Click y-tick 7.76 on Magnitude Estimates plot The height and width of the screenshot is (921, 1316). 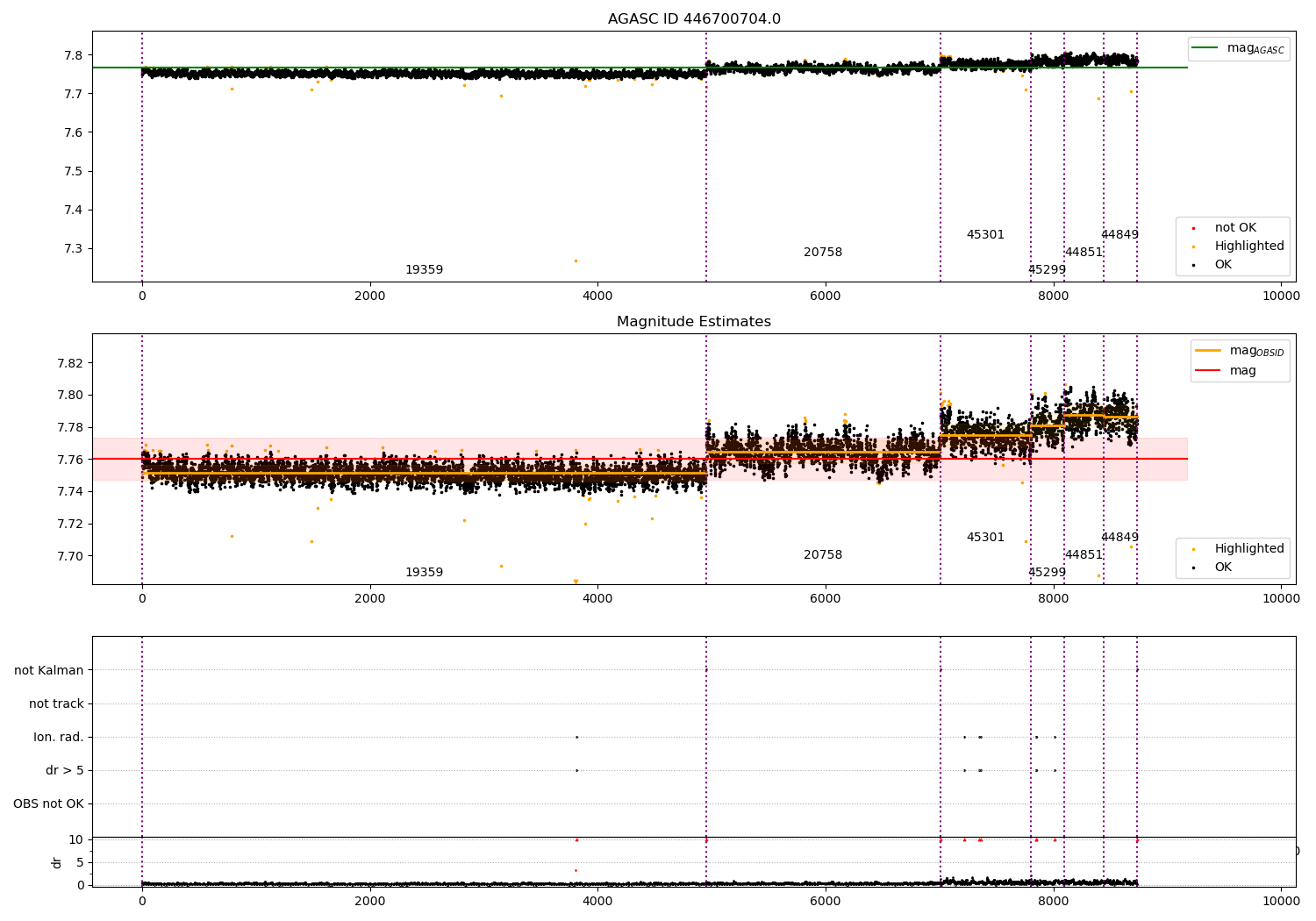[x=68, y=460]
